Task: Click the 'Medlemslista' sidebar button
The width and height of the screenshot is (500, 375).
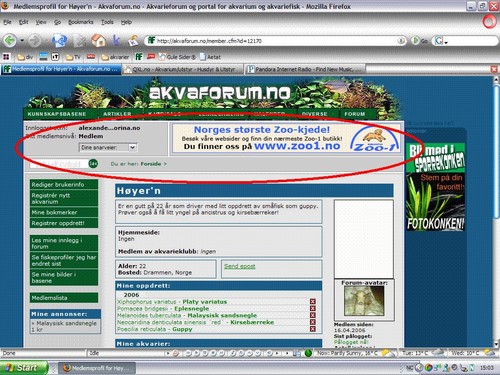Action: point(64,298)
